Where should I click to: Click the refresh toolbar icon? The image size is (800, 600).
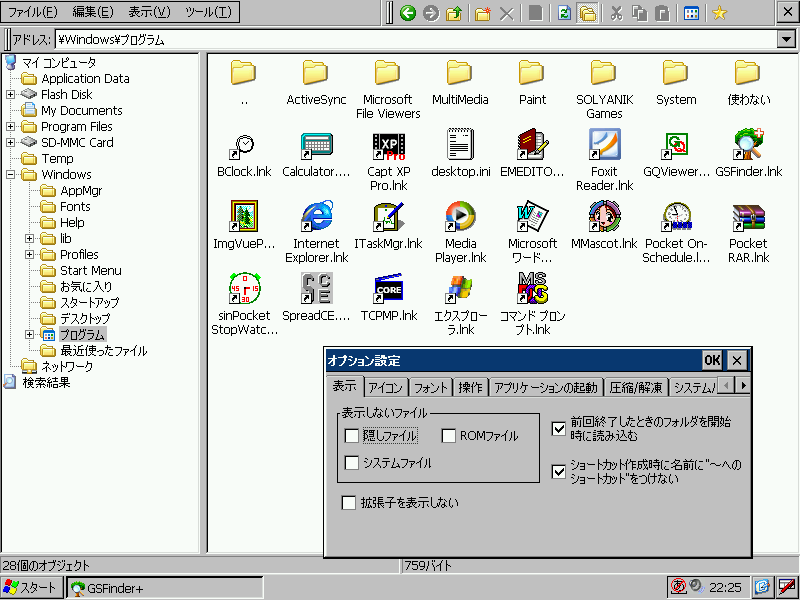click(x=565, y=13)
